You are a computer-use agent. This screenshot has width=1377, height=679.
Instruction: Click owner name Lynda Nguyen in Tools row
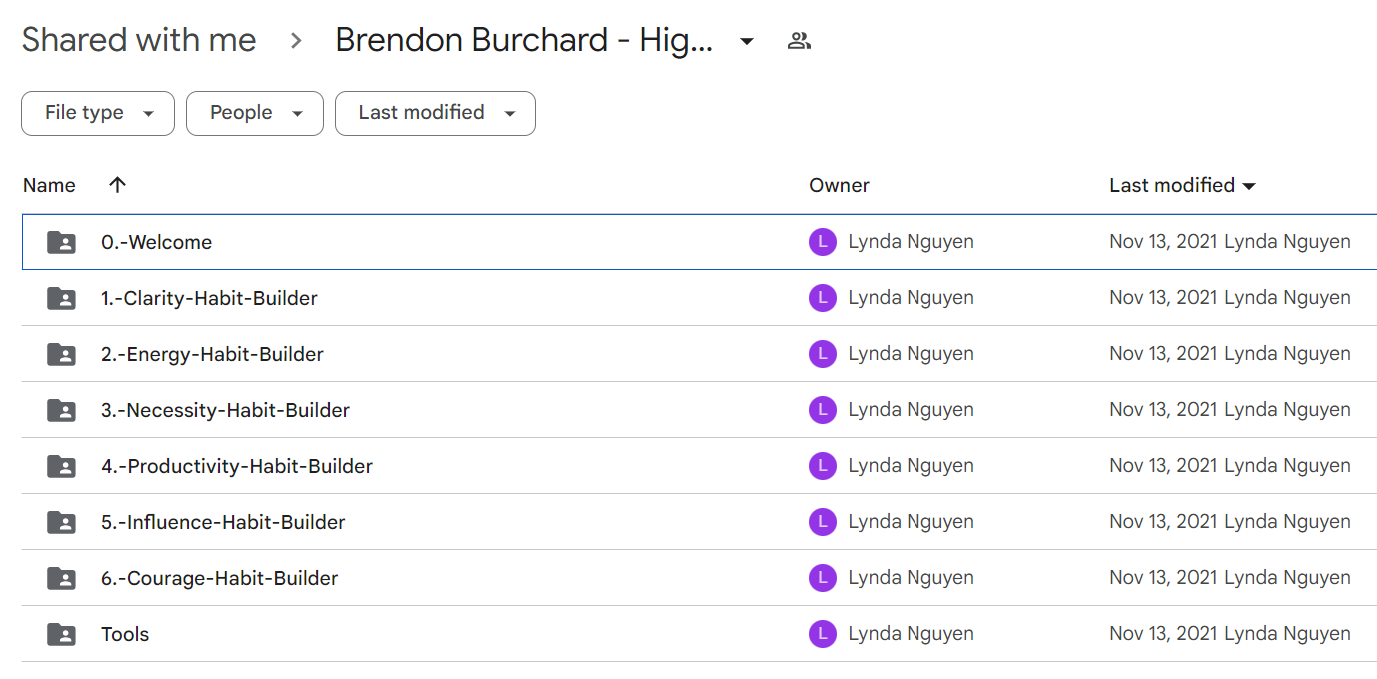pyautogui.click(x=911, y=634)
